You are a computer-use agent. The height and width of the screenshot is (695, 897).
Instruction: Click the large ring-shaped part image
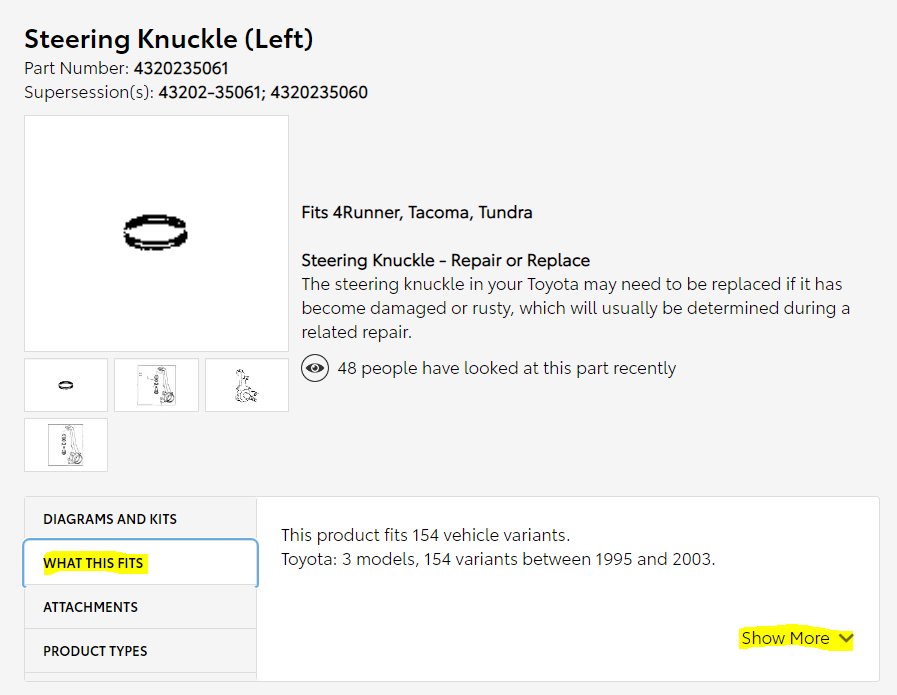[156, 233]
